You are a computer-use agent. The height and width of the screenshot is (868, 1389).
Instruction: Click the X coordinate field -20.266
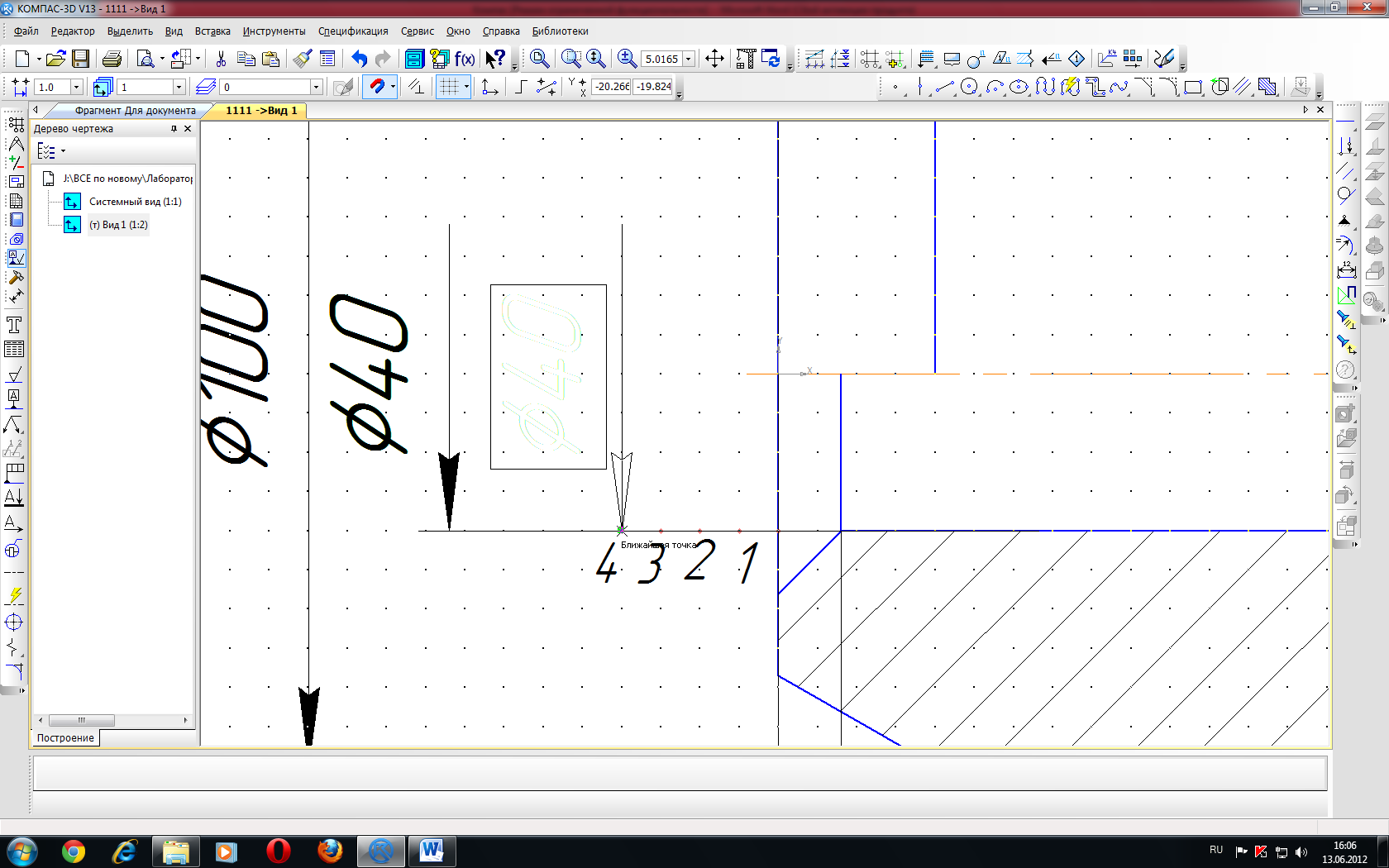click(x=611, y=87)
